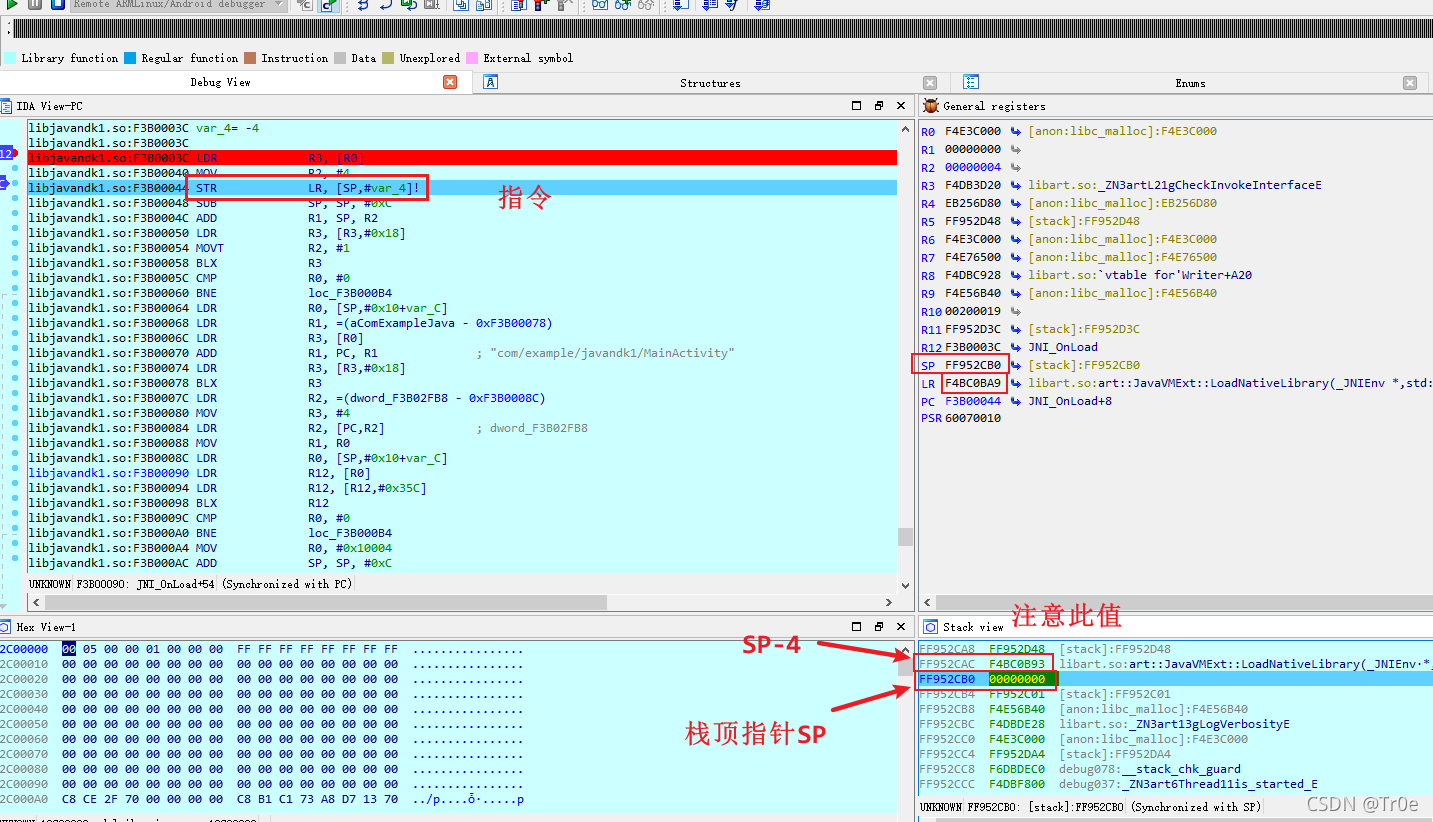Viewport: 1433px width, 822px height.
Task: Follow the jump arrow next to R0 register
Action: (1016, 131)
